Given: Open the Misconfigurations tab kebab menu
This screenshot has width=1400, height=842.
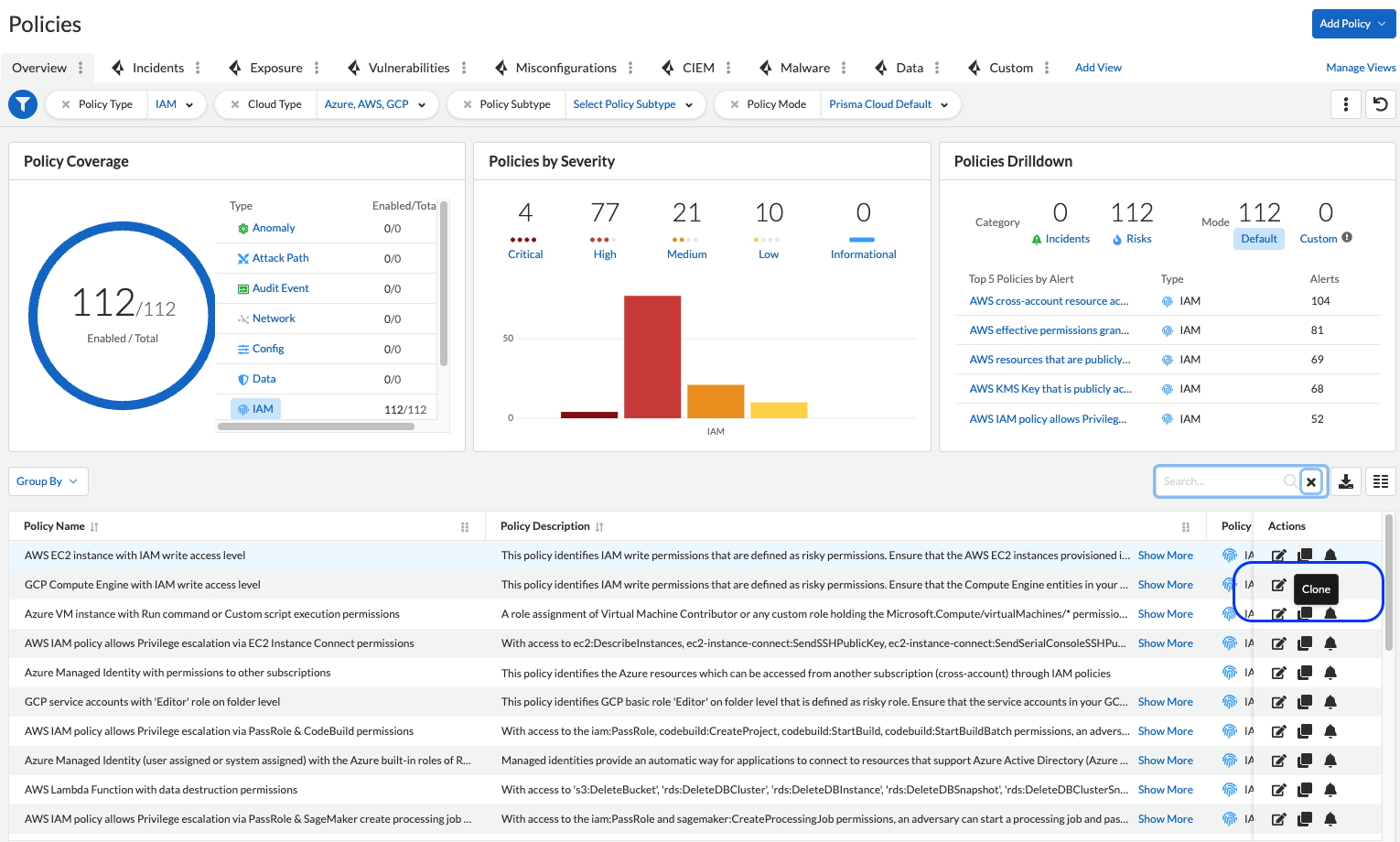Looking at the screenshot, I should click(x=630, y=68).
